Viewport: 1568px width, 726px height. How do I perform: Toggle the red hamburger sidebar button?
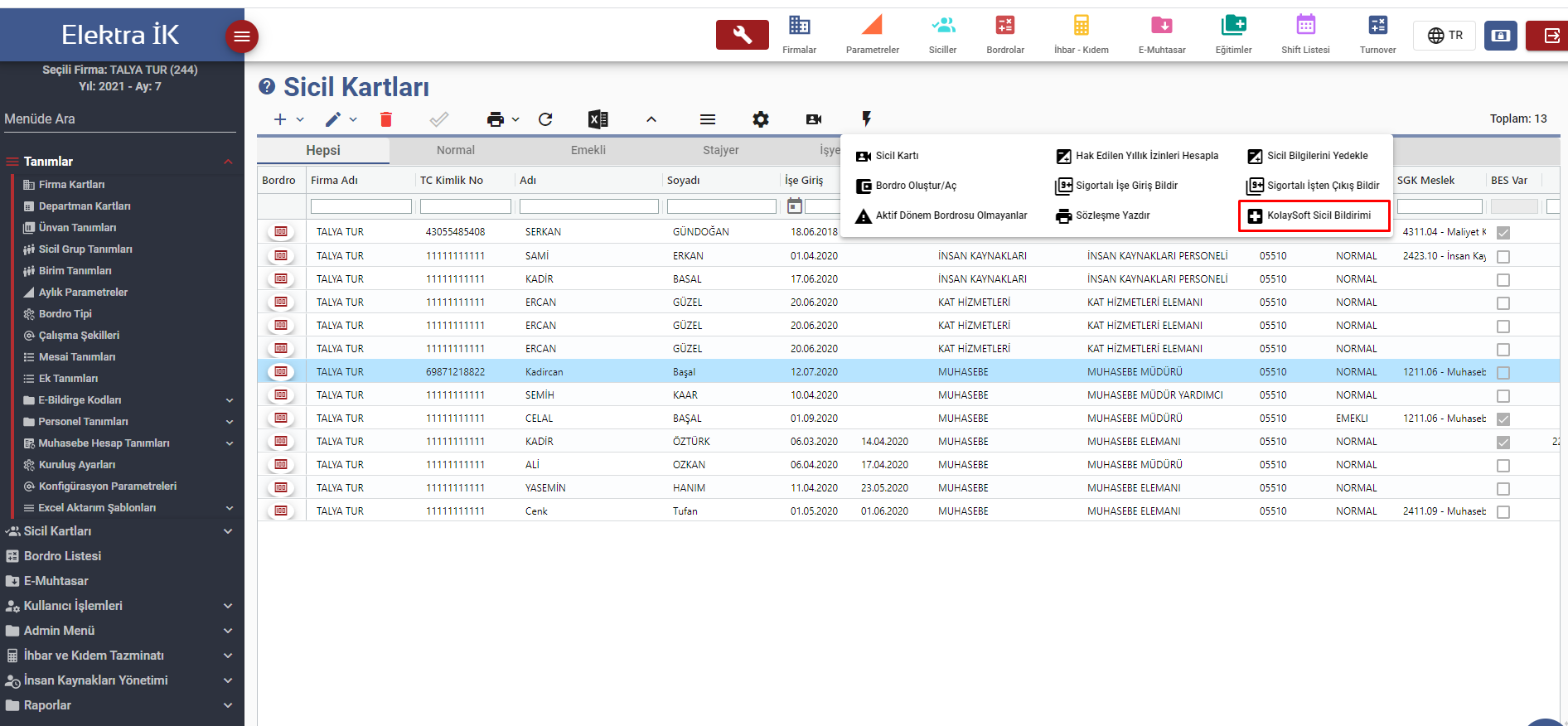(x=242, y=36)
